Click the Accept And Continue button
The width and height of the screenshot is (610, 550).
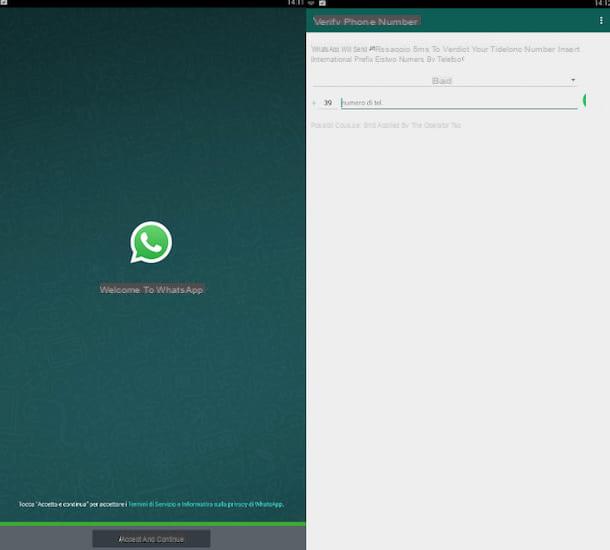point(151,539)
